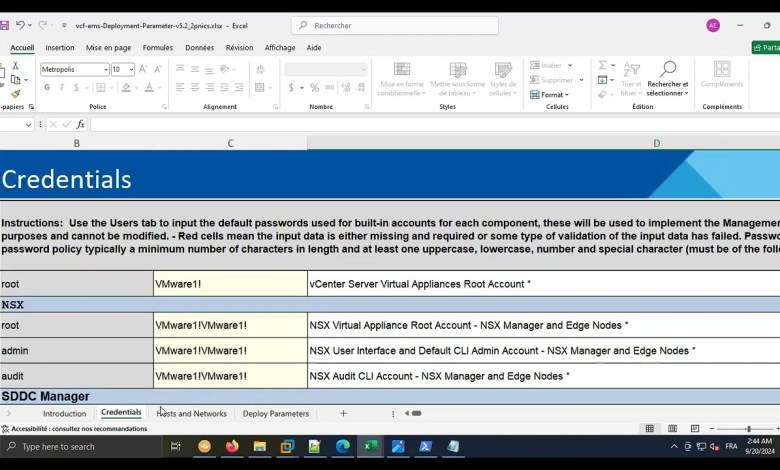Open the Accueil ribbon tab
Viewport: 780px width, 470px height.
pyautogui.click(x=22, y=48)
